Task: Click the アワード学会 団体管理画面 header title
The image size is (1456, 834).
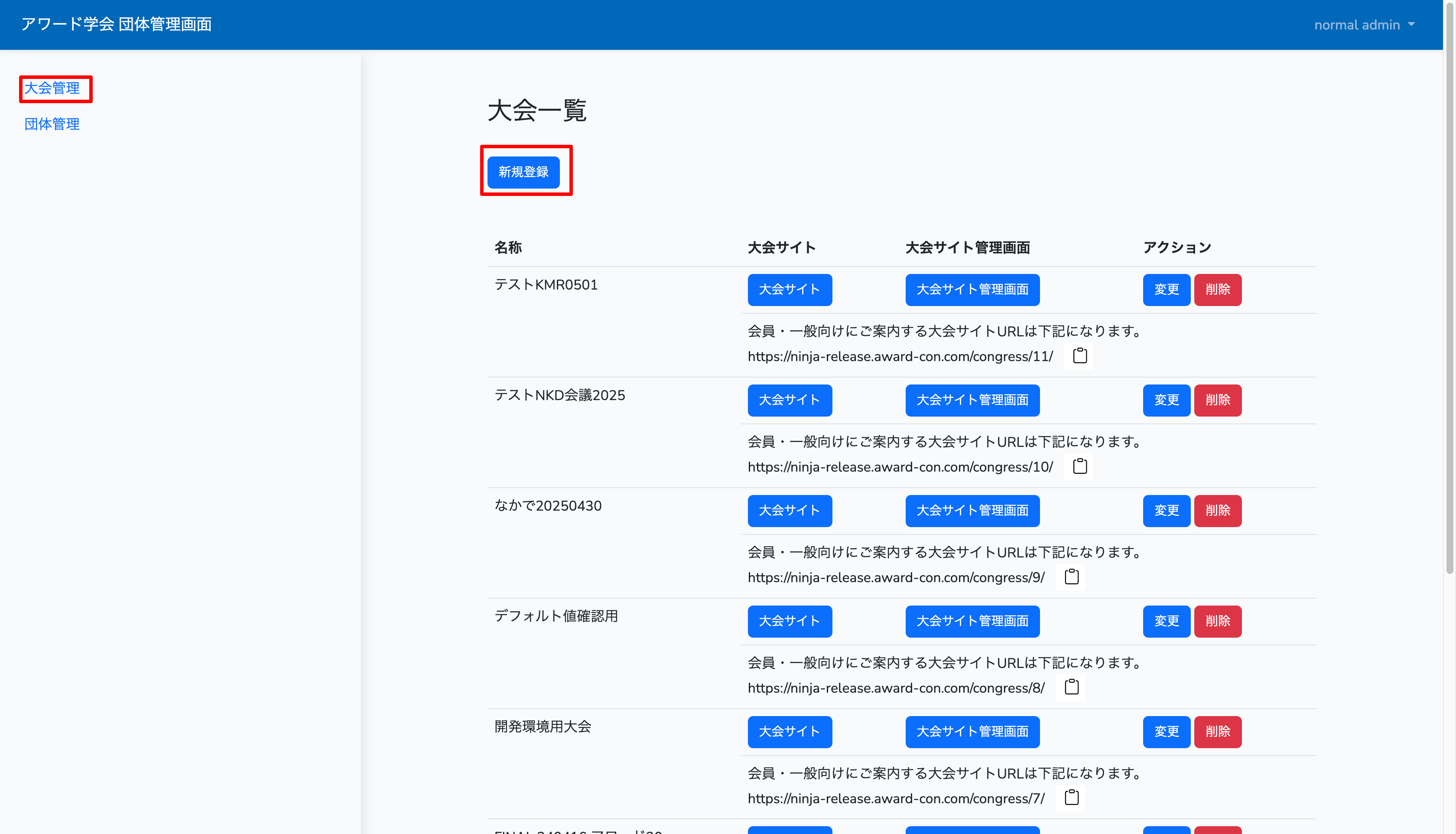Action: tap(116, 24)
